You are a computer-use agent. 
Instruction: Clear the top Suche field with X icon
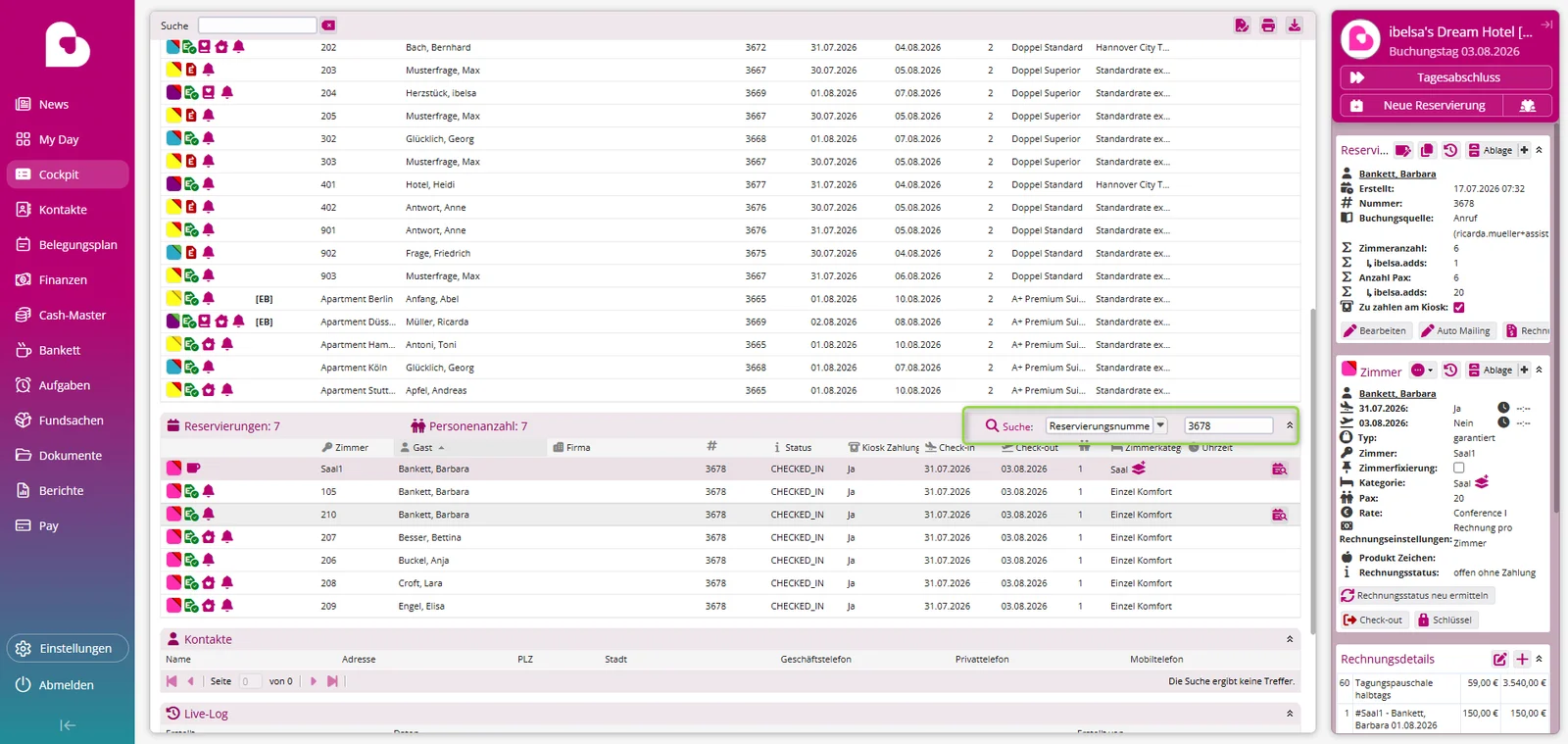(x=328, y=25)
